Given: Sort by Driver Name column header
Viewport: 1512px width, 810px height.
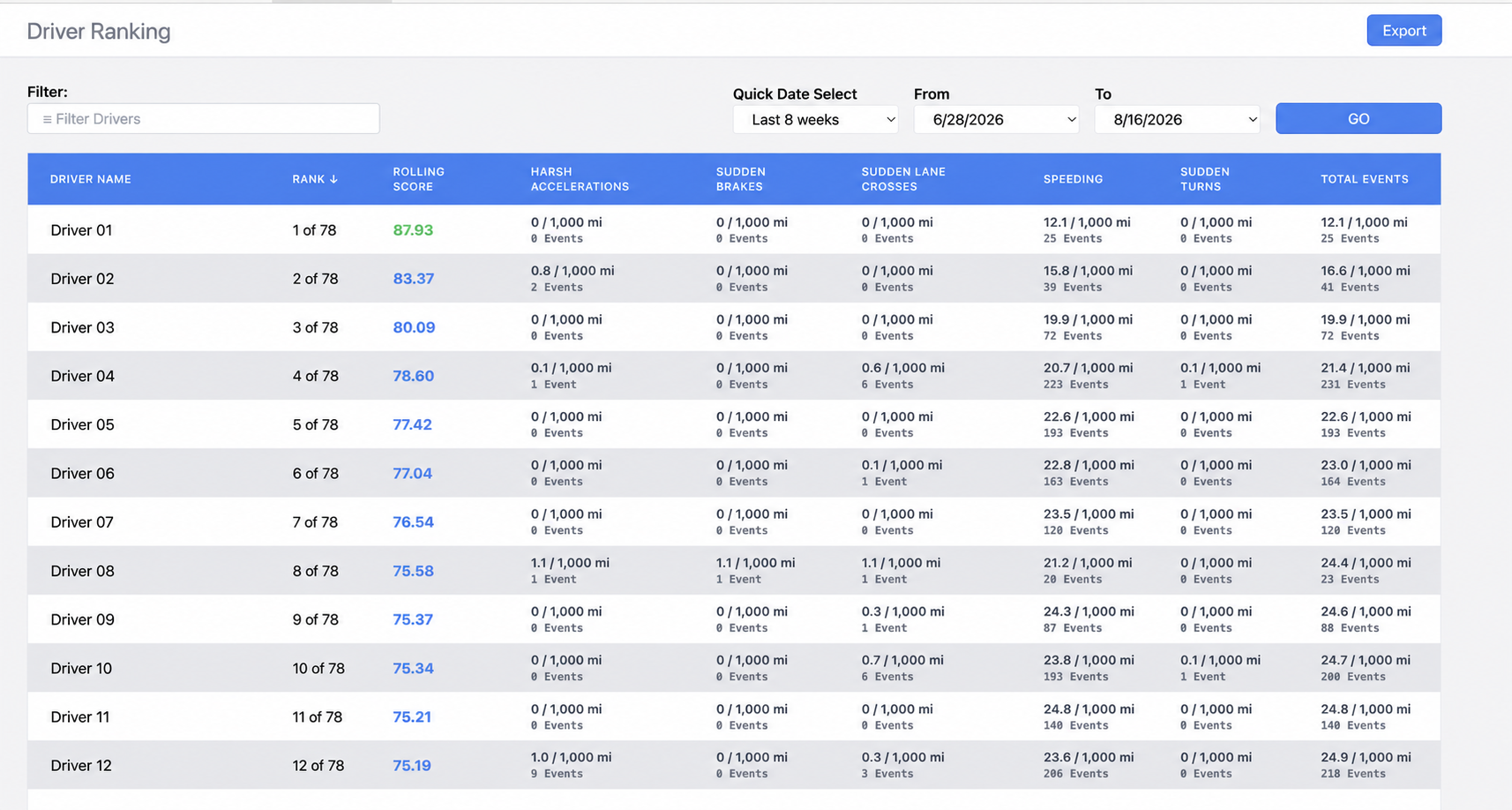Looking at the screenshot, I should coord(91,179).
